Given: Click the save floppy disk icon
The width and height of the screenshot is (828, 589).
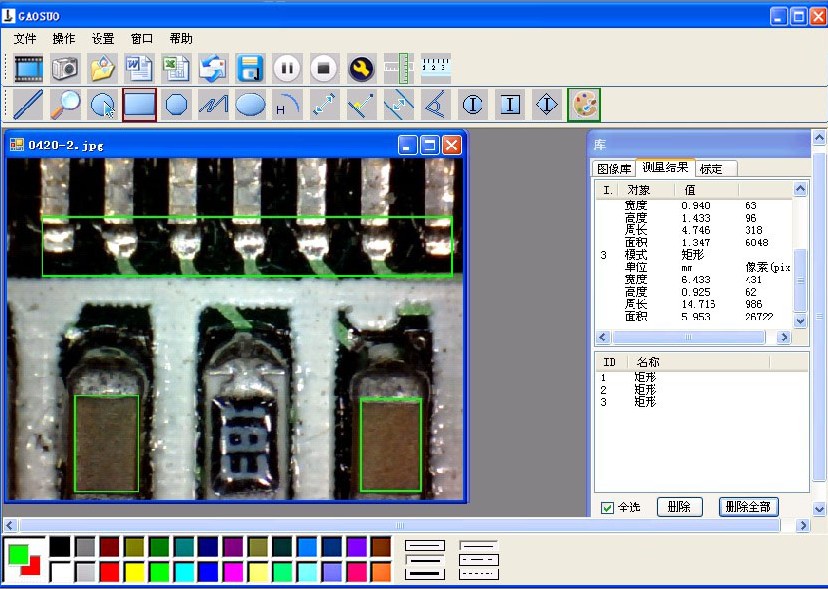Looking at the screenshot, I should tap(250, 68).
